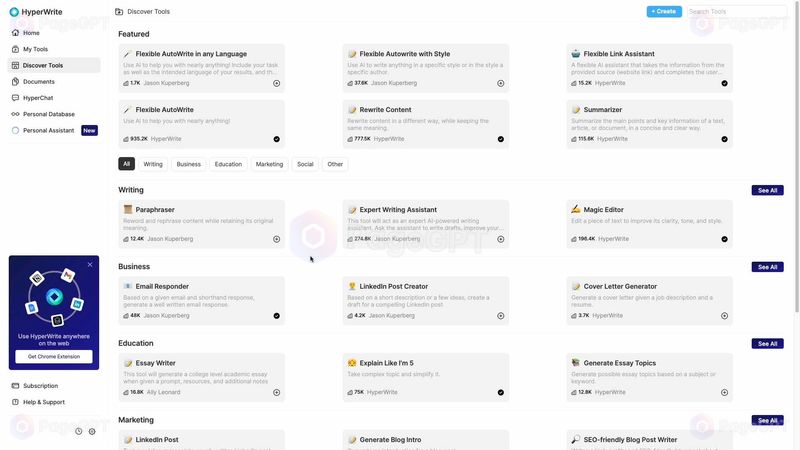Focus the Search Tools input field
The image size is (800, 450).
point(736,11)
